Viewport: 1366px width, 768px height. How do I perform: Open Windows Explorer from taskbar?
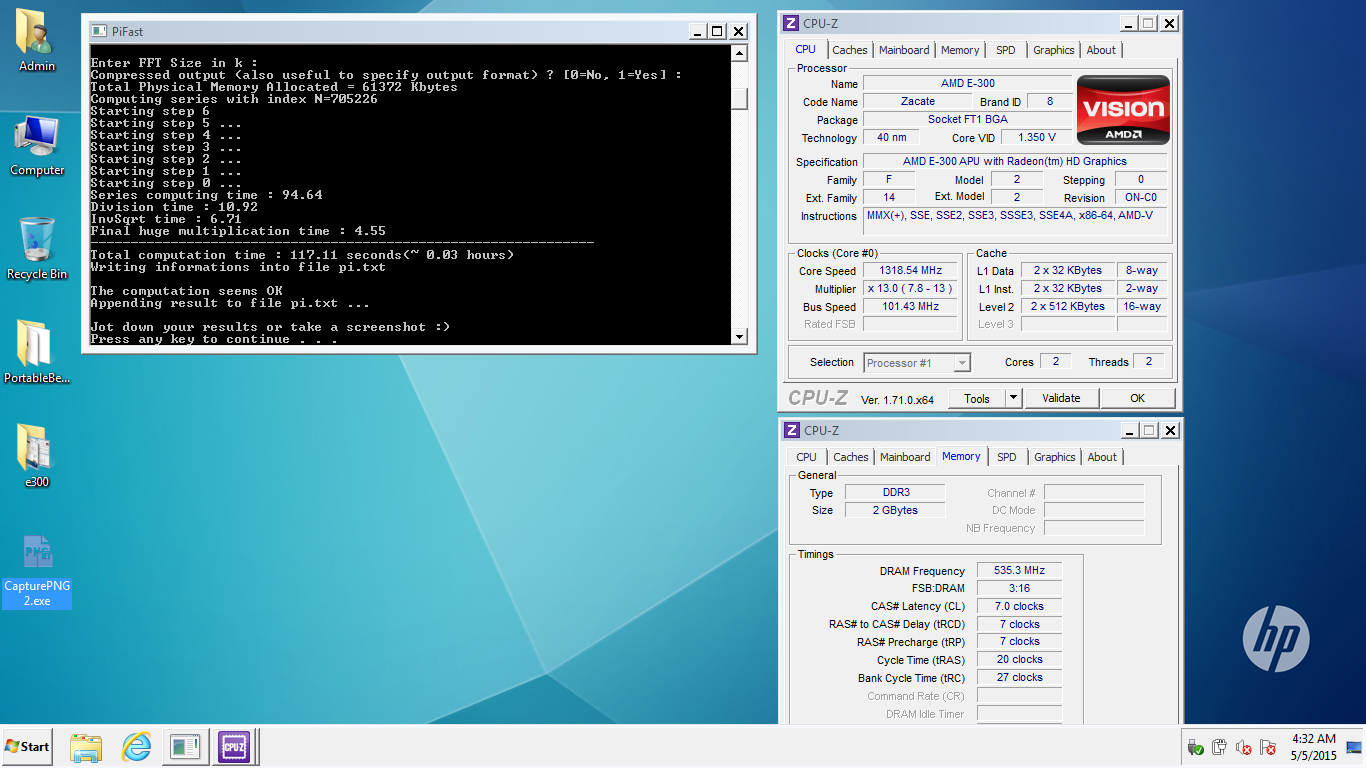click(x=86, y=746)
